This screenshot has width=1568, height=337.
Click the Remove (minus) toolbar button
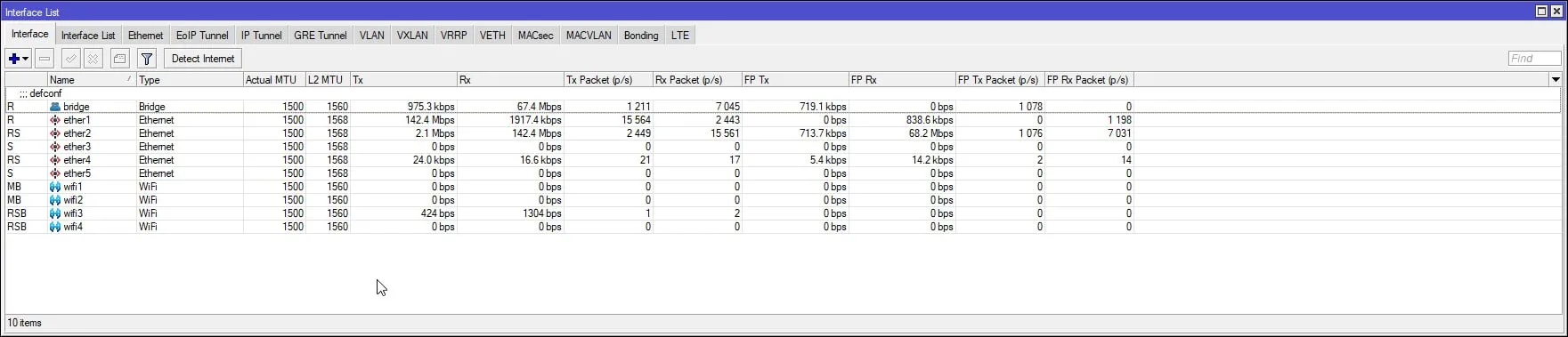pos(45,59)
